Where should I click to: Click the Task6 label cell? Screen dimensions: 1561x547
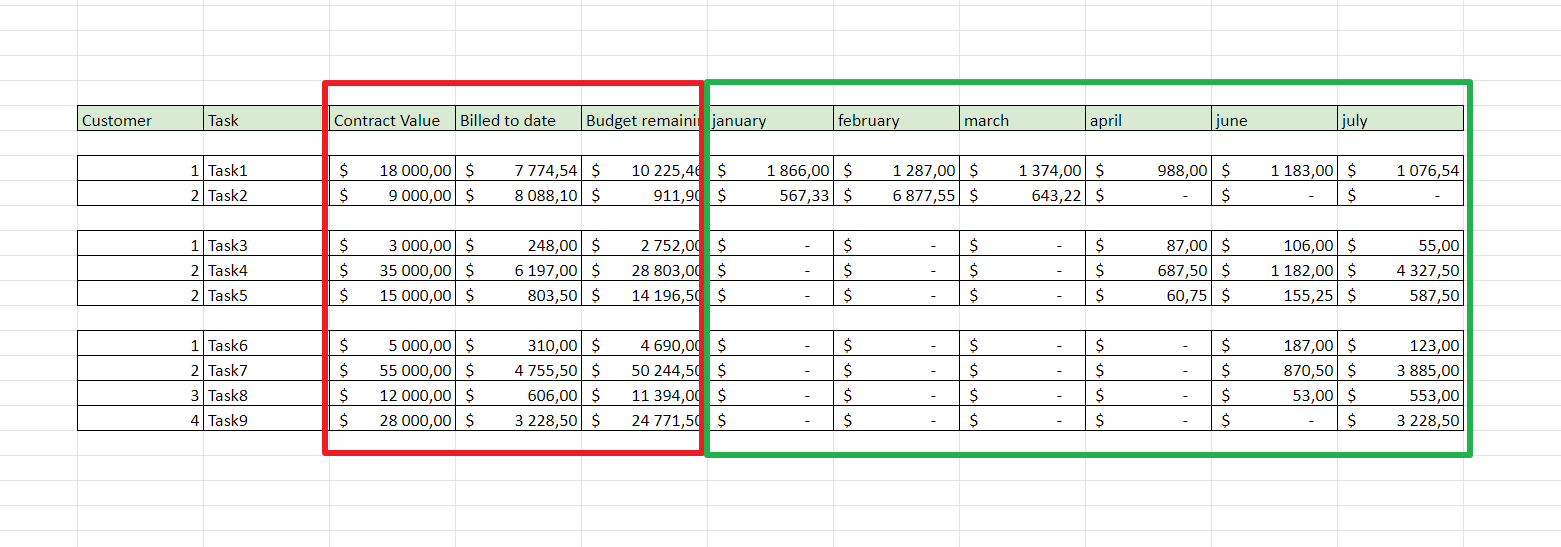(267, 344)
